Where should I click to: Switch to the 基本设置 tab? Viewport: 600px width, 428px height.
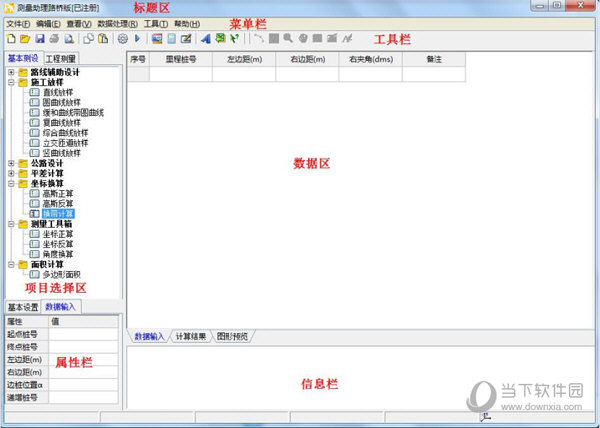23,307
